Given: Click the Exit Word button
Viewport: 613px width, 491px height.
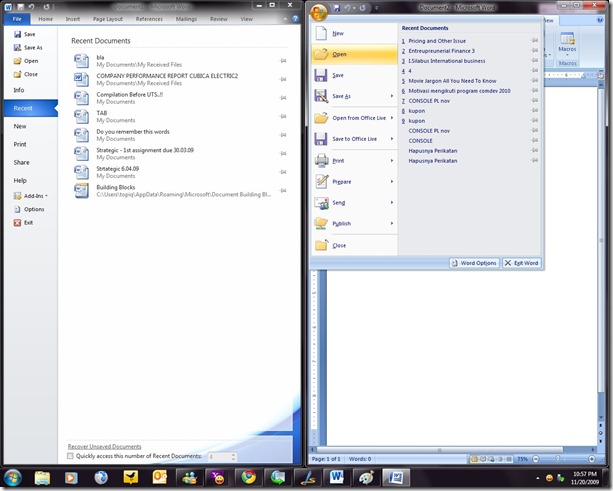Looking at the screenshot, I should pyautogui.click(x=522, y=263).
